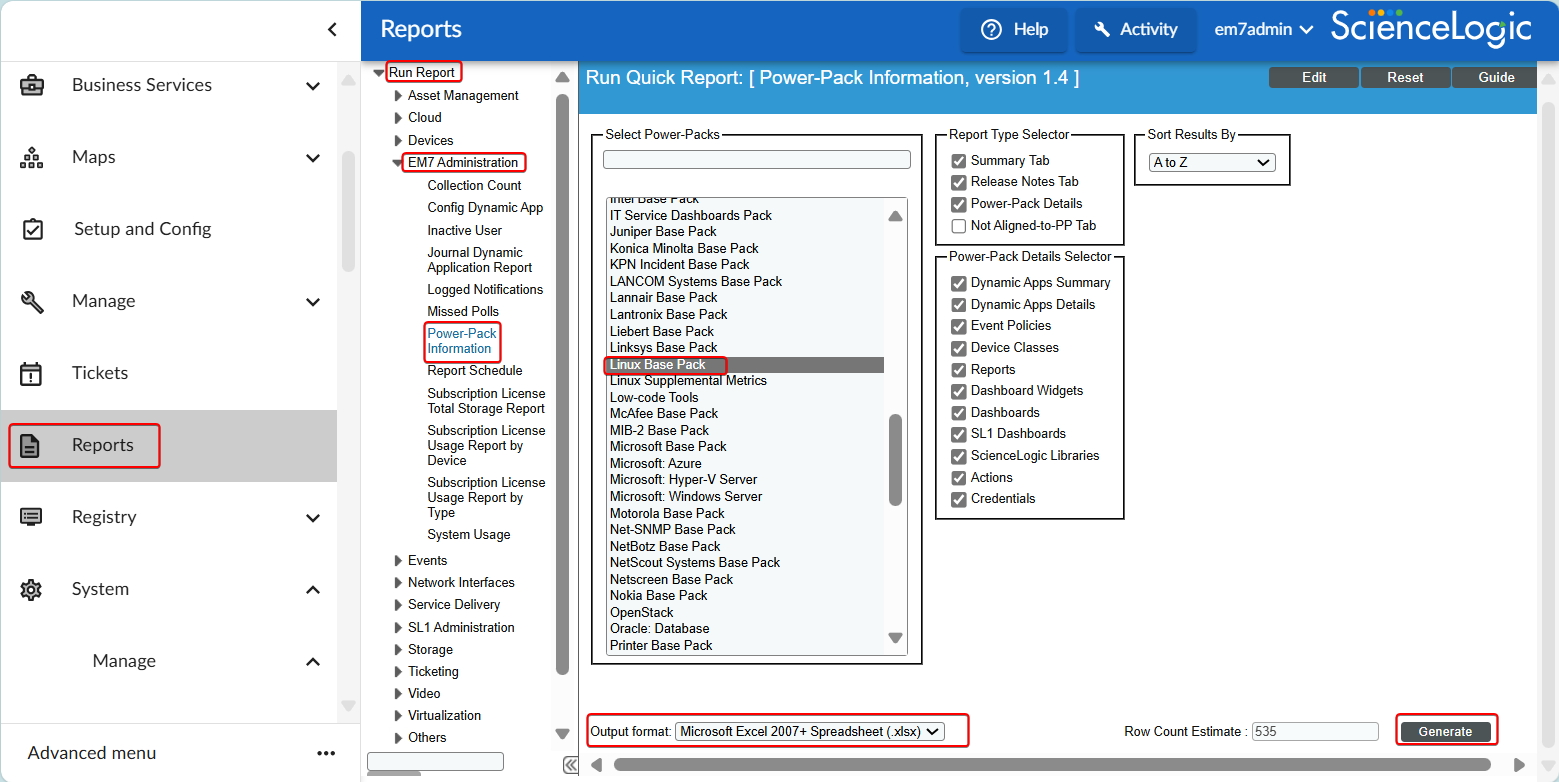Open the em7admin user menu
The height and width of the screenshot is (782, 1559).
click(1262, 30)
